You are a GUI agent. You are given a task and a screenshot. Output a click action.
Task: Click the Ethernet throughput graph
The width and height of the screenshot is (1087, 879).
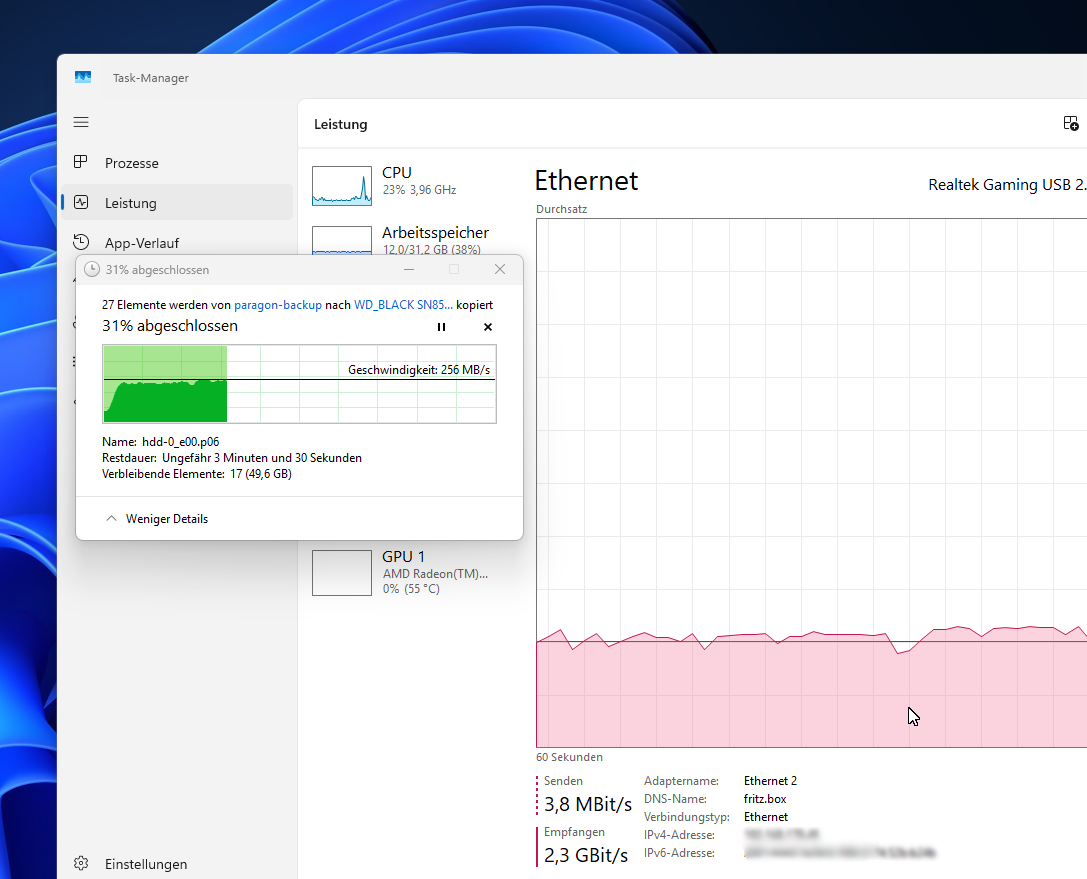tap(811, 482)
